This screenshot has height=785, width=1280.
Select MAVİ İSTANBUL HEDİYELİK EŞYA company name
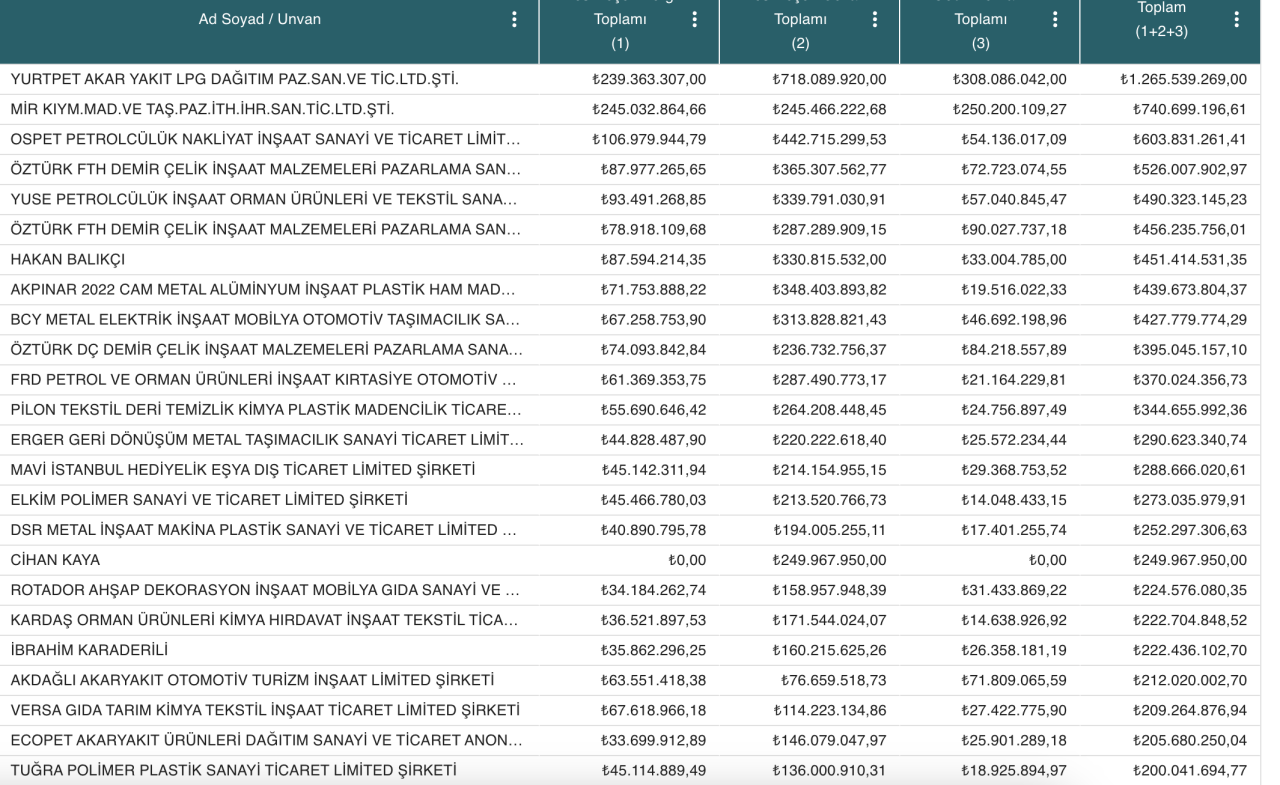[x=242, y=470]
